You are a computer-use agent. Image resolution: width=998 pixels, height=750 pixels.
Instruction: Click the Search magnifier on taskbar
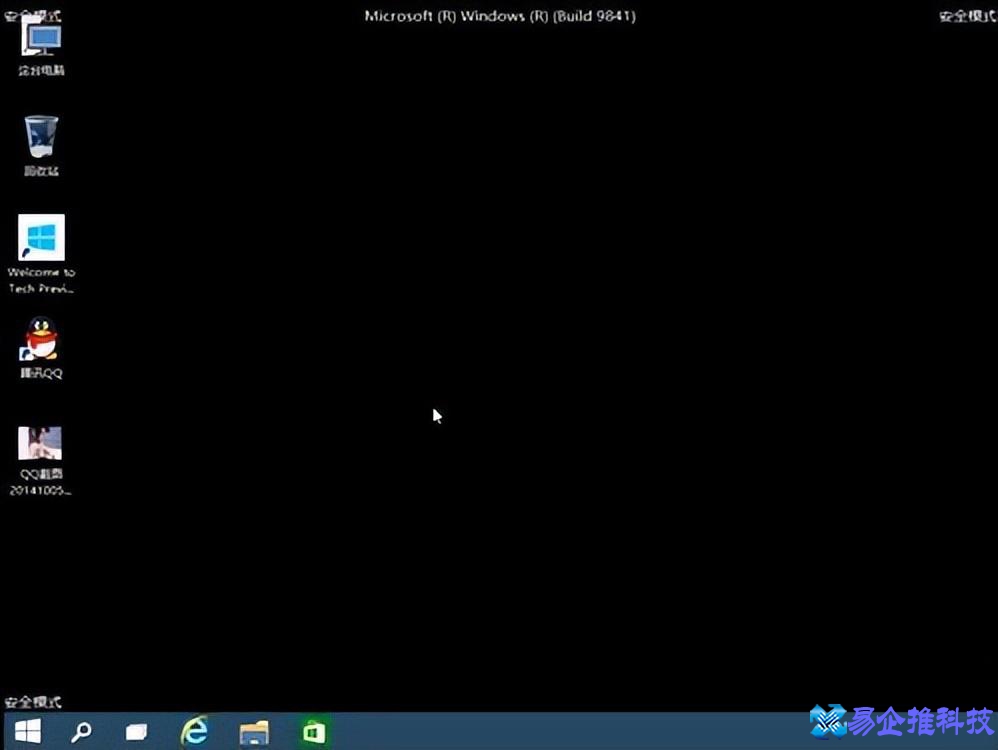81,733
